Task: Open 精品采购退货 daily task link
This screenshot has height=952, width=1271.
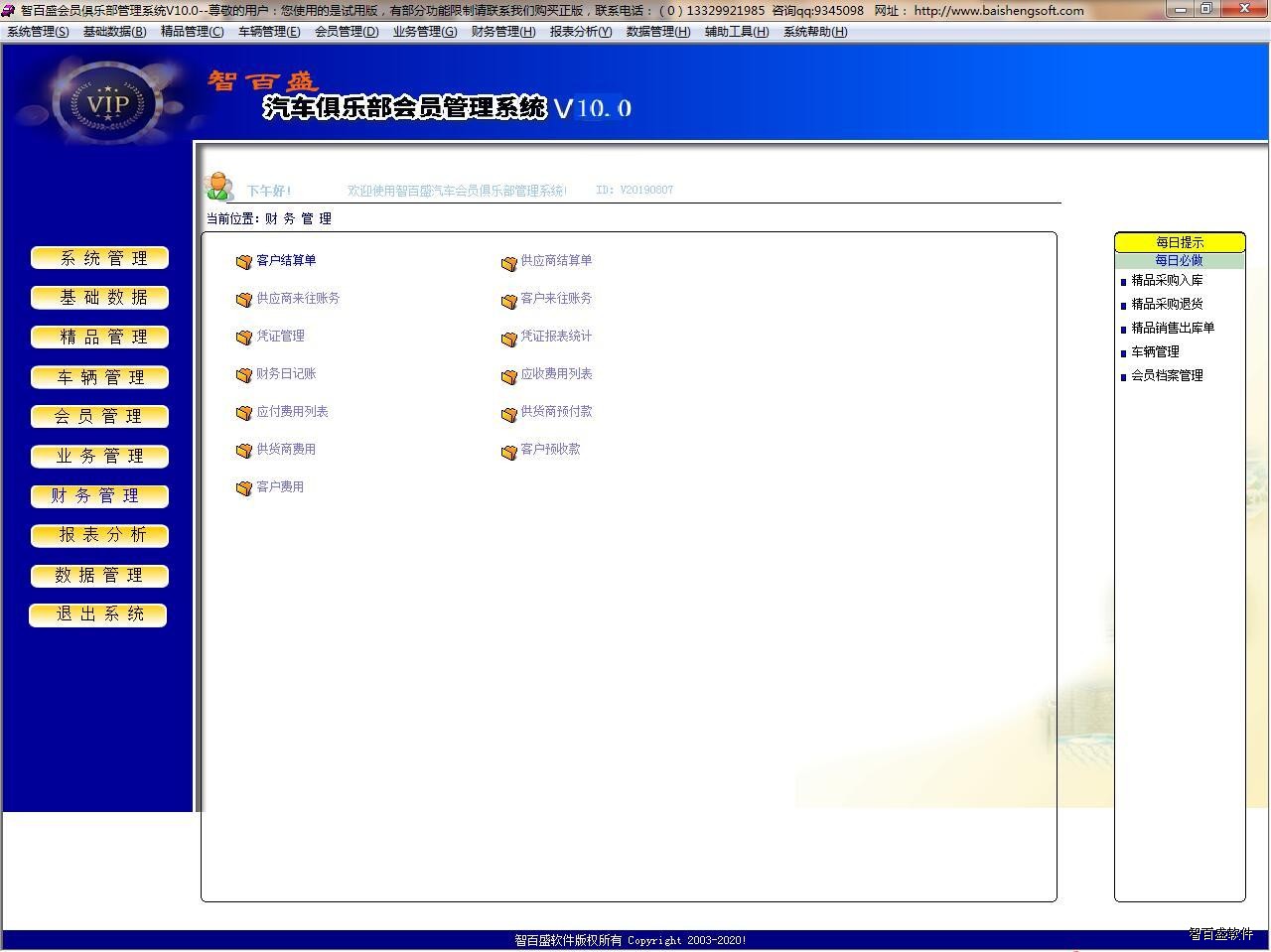Action: (x=1167, y=304)
